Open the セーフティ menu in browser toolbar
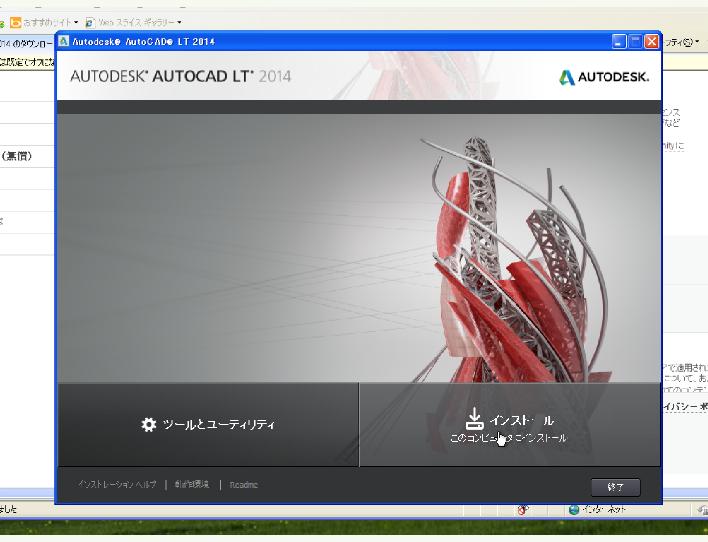The image size is (708, 542). pyautogui.click(x=682, y=42)
